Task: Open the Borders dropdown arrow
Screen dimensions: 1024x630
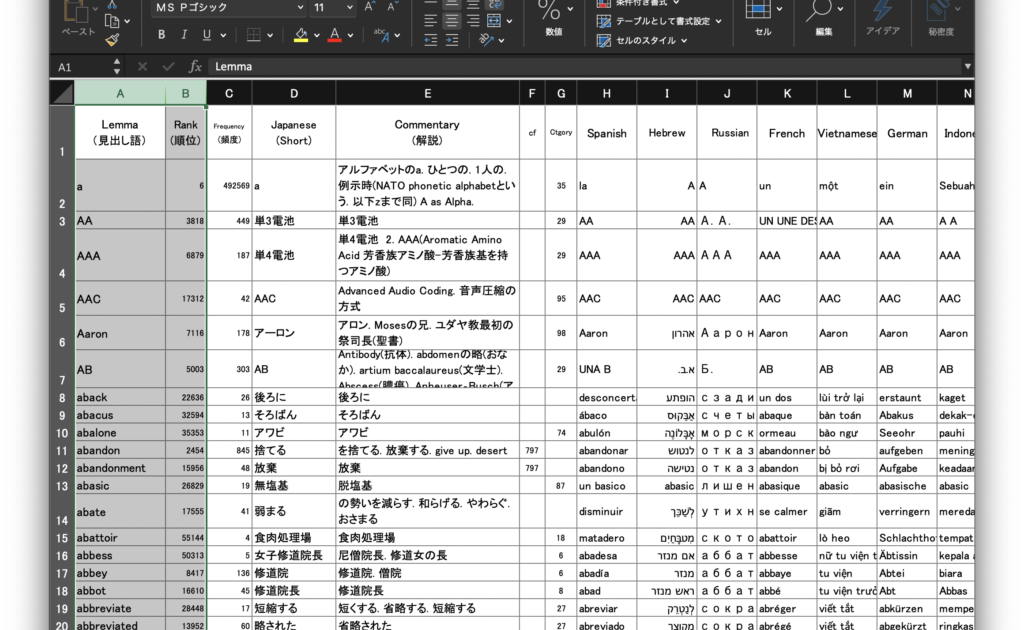Action: [270, 35]
